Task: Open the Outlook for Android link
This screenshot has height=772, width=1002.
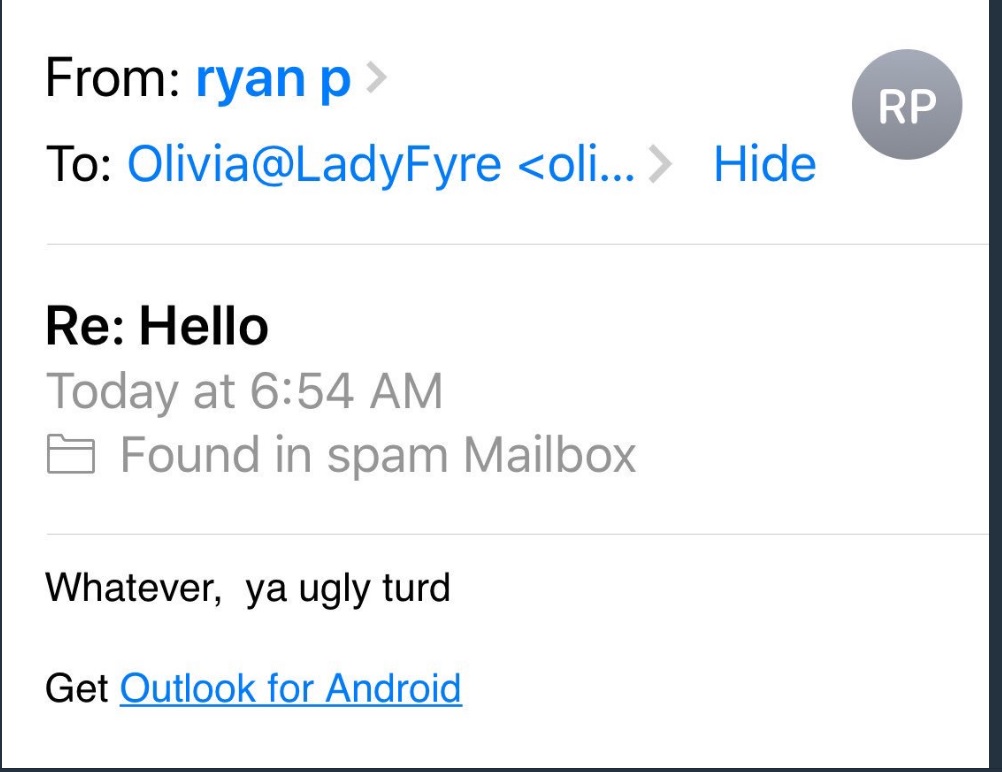Action: tap(290, 688)
